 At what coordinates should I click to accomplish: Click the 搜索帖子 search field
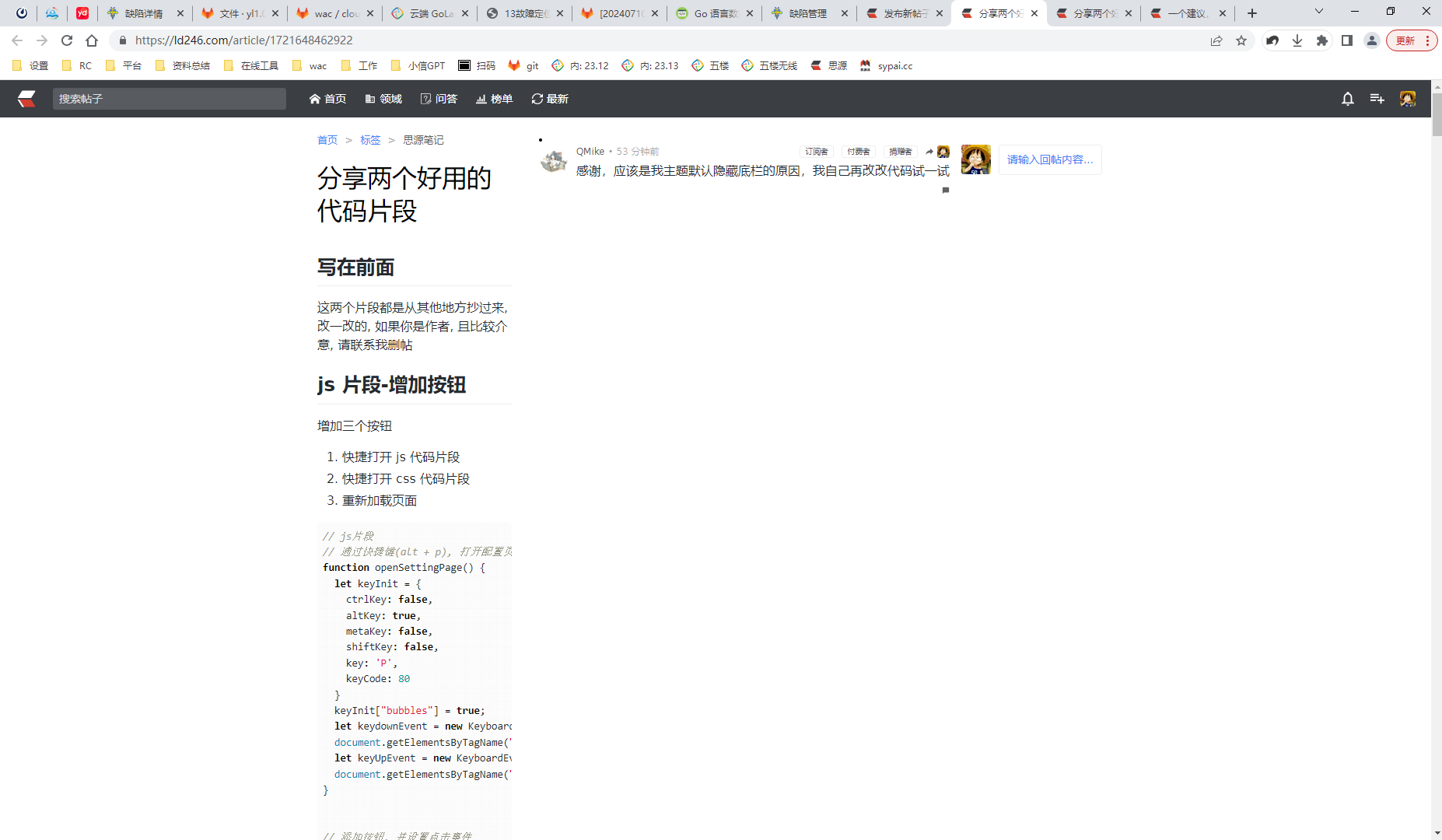(x=170, y=99)
